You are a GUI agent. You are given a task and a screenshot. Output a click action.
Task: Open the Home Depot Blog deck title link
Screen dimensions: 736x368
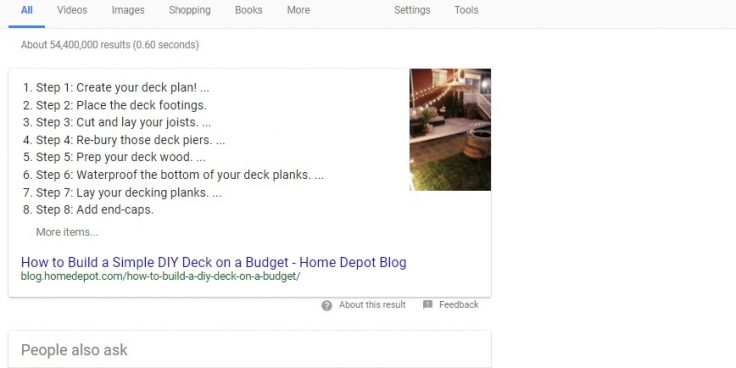point(214,262)
